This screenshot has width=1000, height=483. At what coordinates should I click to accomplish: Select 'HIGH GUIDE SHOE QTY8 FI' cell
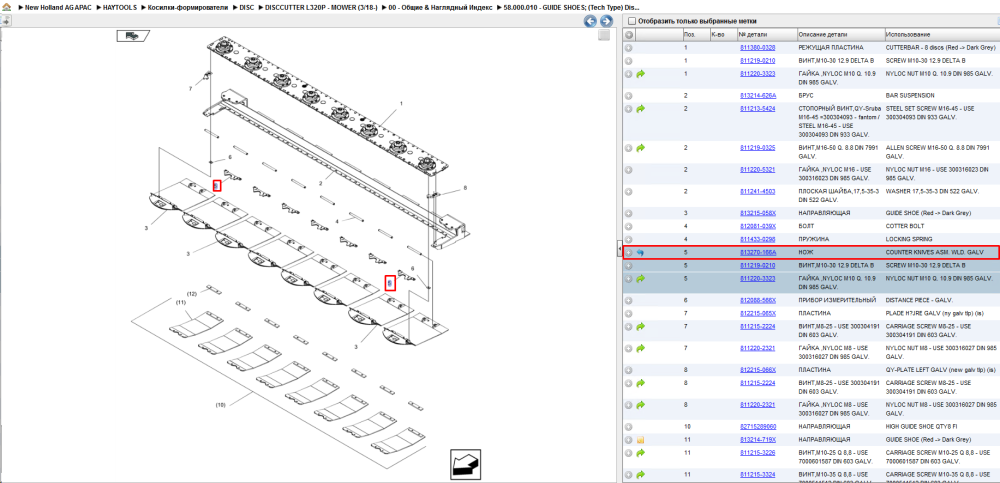point(923,426)
